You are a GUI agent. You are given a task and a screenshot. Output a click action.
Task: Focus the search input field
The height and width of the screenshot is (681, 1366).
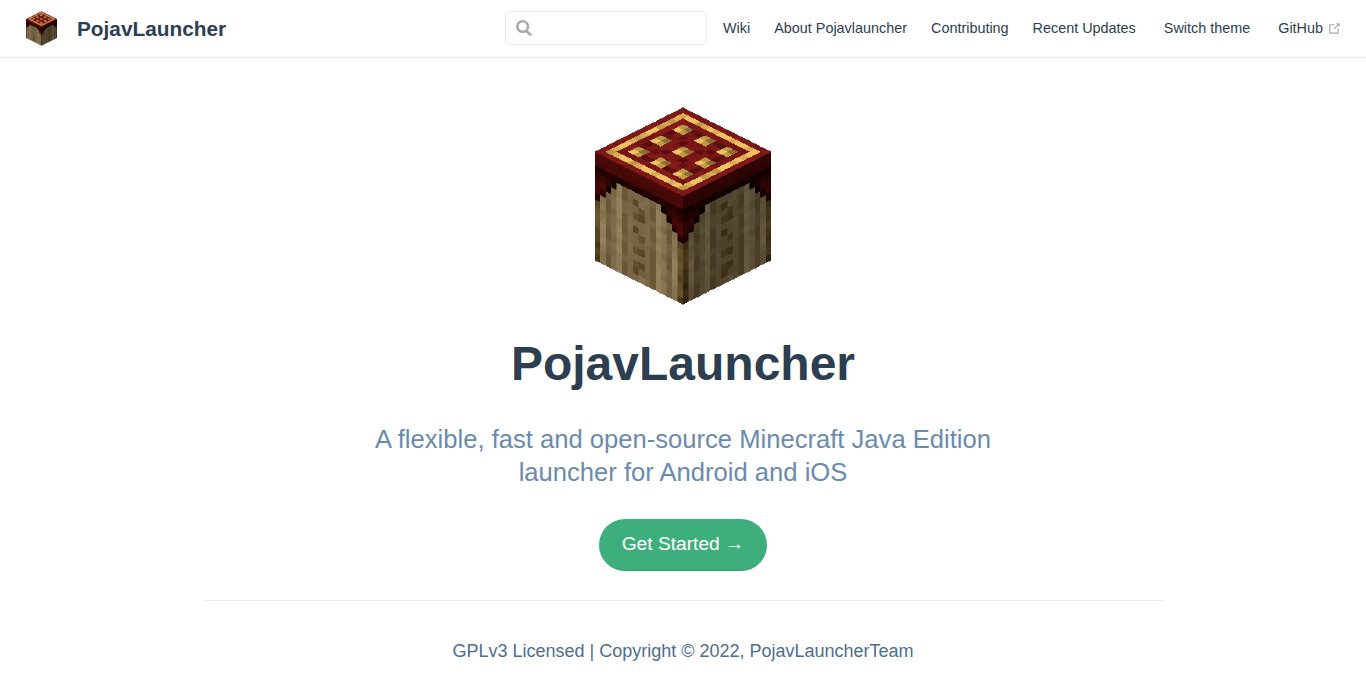tap(606, 28)
